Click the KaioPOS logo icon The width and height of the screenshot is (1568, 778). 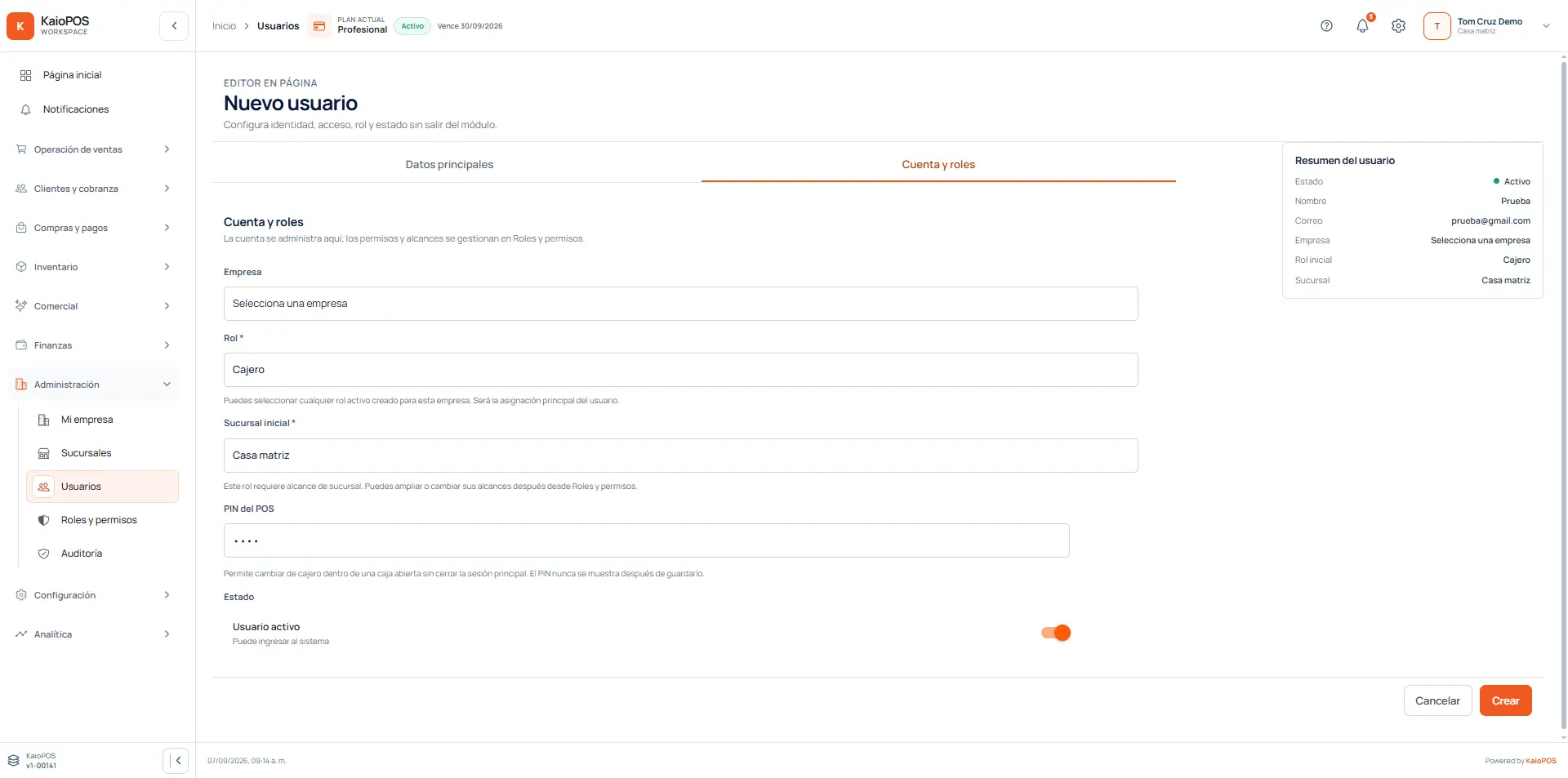20,26
